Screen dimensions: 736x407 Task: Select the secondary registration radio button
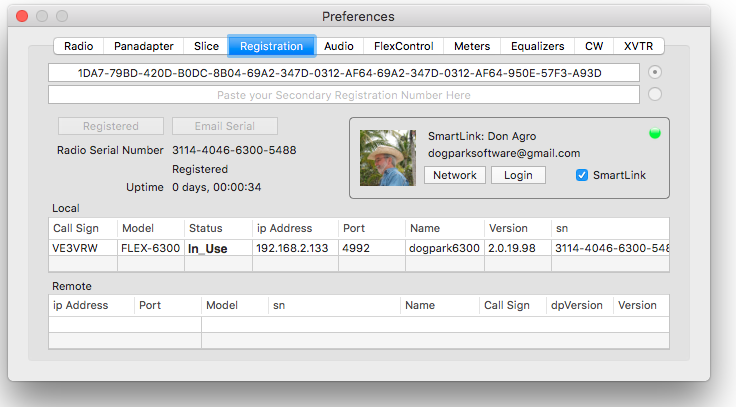[655, 95]
